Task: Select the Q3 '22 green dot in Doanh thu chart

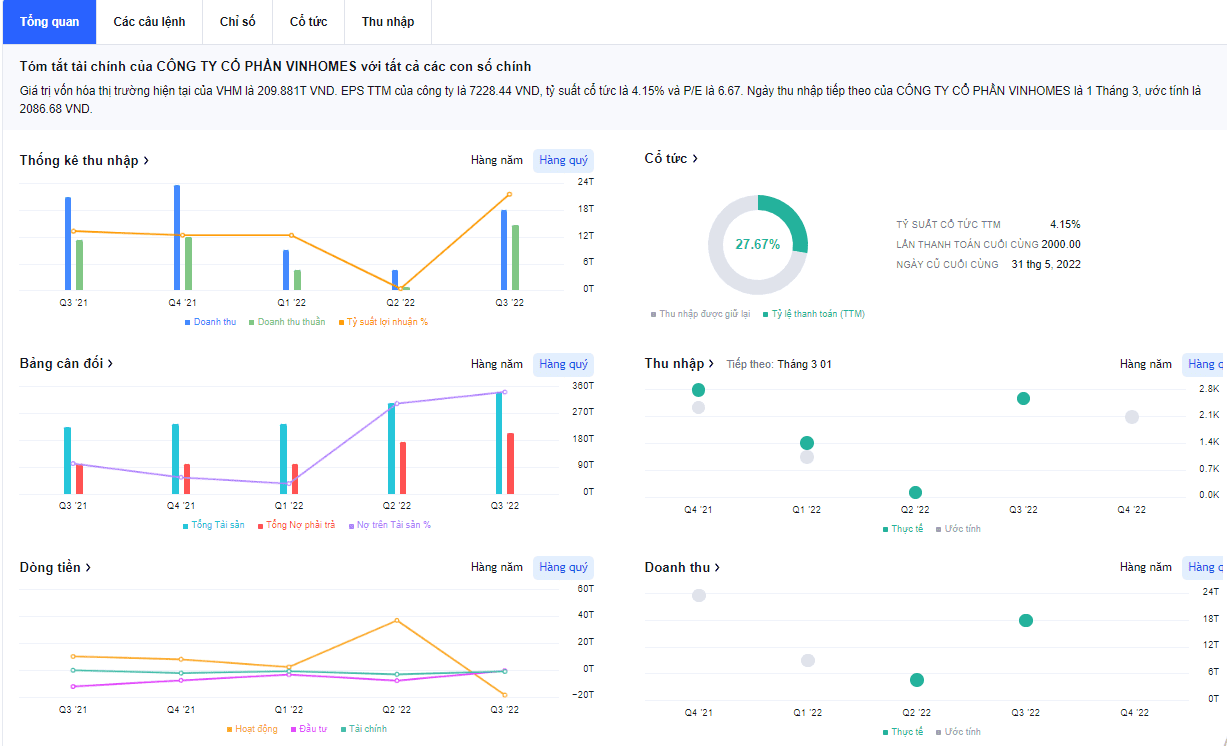Action: (1025, 620)
